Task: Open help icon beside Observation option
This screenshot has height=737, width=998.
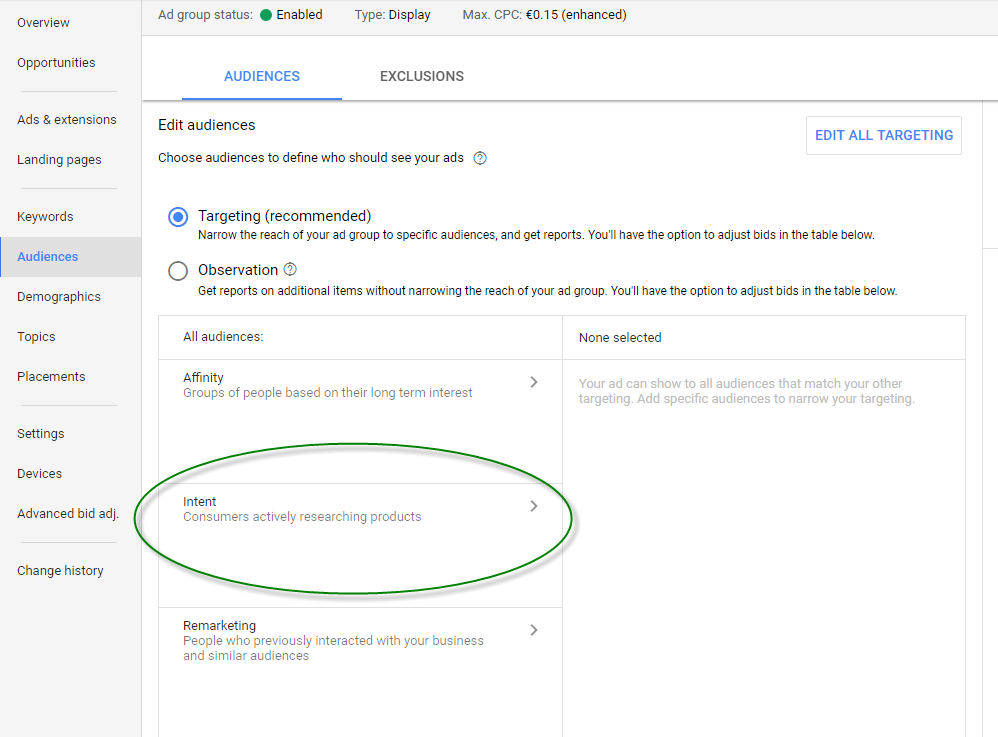Action: [x=290, y=269]
